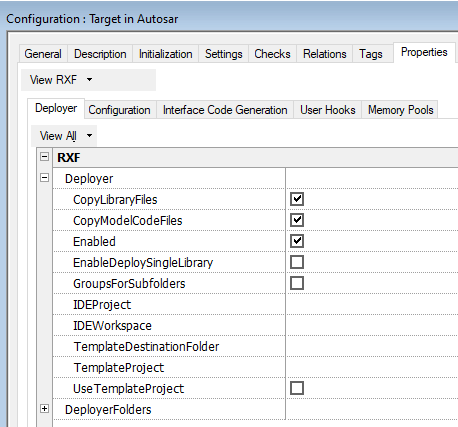The width and height of the screenshot is (458, 427).
Task: Select the EnableDeploySingleLibrary property name
Action: 143,263
